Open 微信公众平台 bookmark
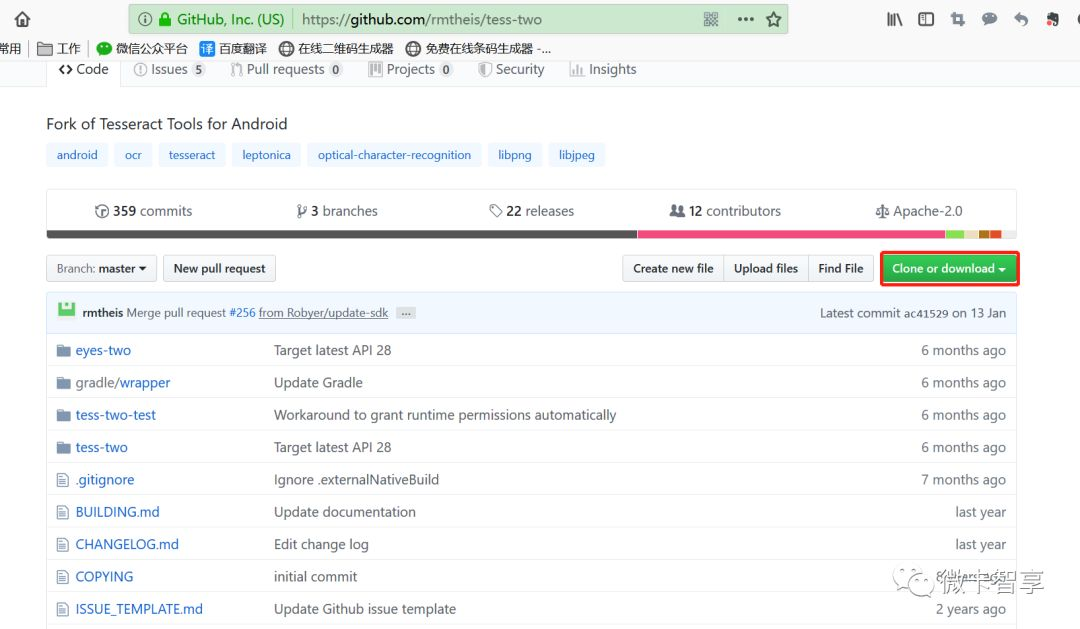 click(x=142, y=48)
